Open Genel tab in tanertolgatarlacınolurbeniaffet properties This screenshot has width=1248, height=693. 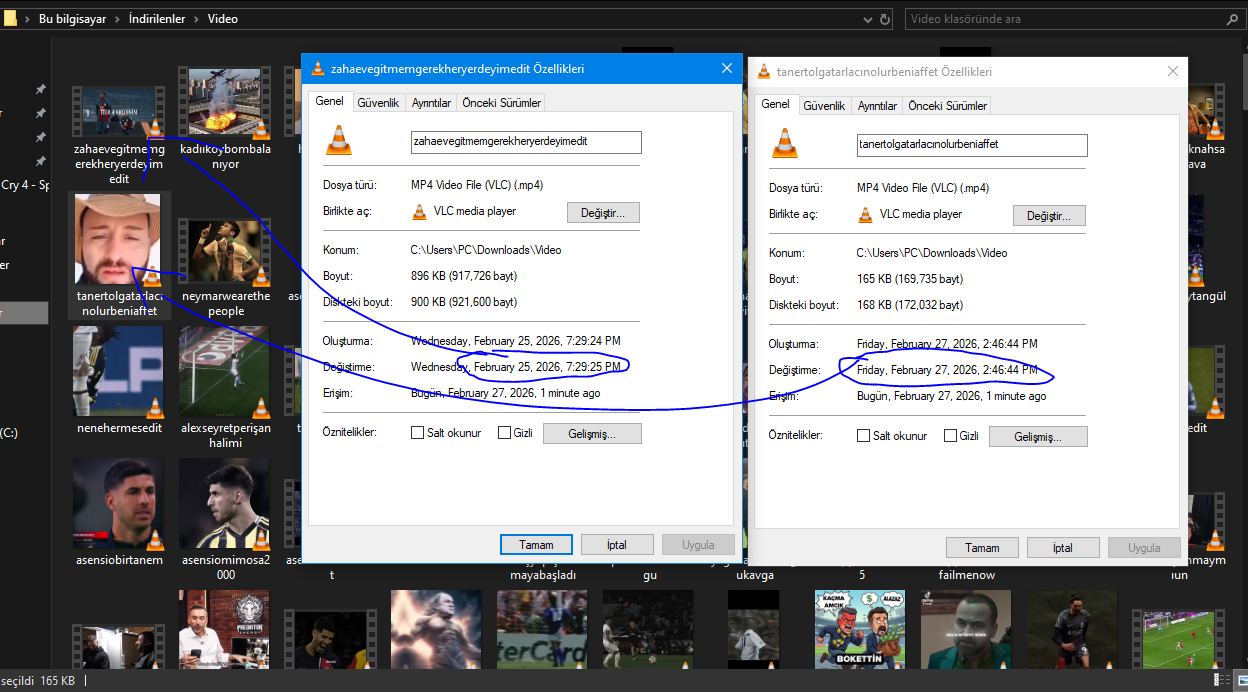(776, 104)
